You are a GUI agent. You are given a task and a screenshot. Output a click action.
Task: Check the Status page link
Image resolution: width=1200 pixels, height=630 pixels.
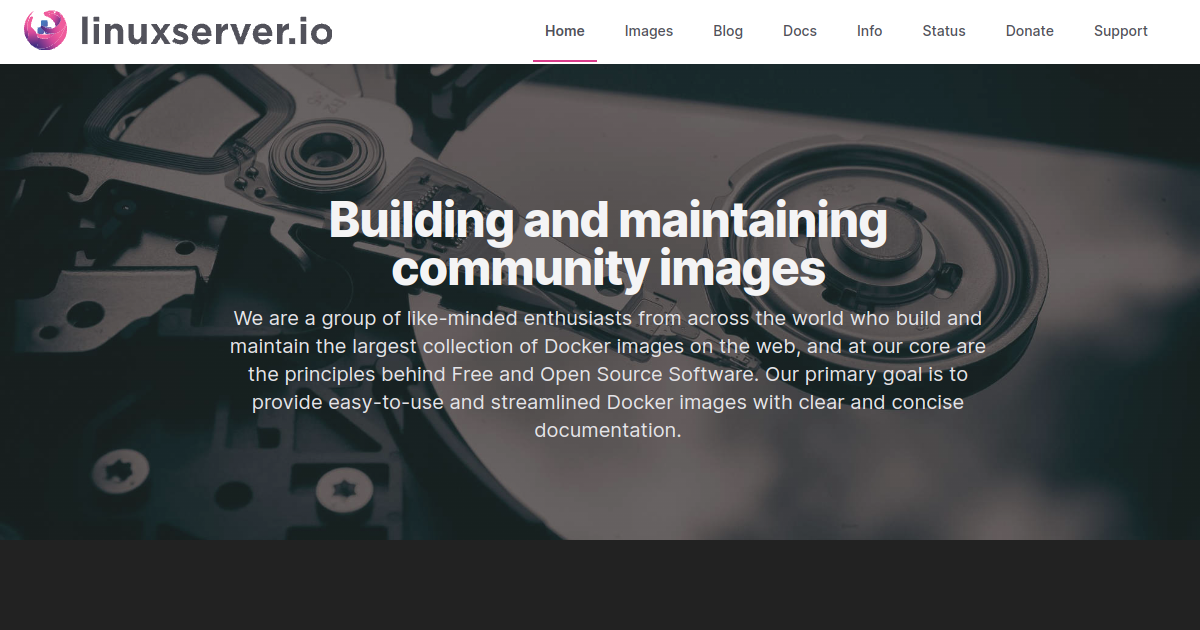click(944, 31)
